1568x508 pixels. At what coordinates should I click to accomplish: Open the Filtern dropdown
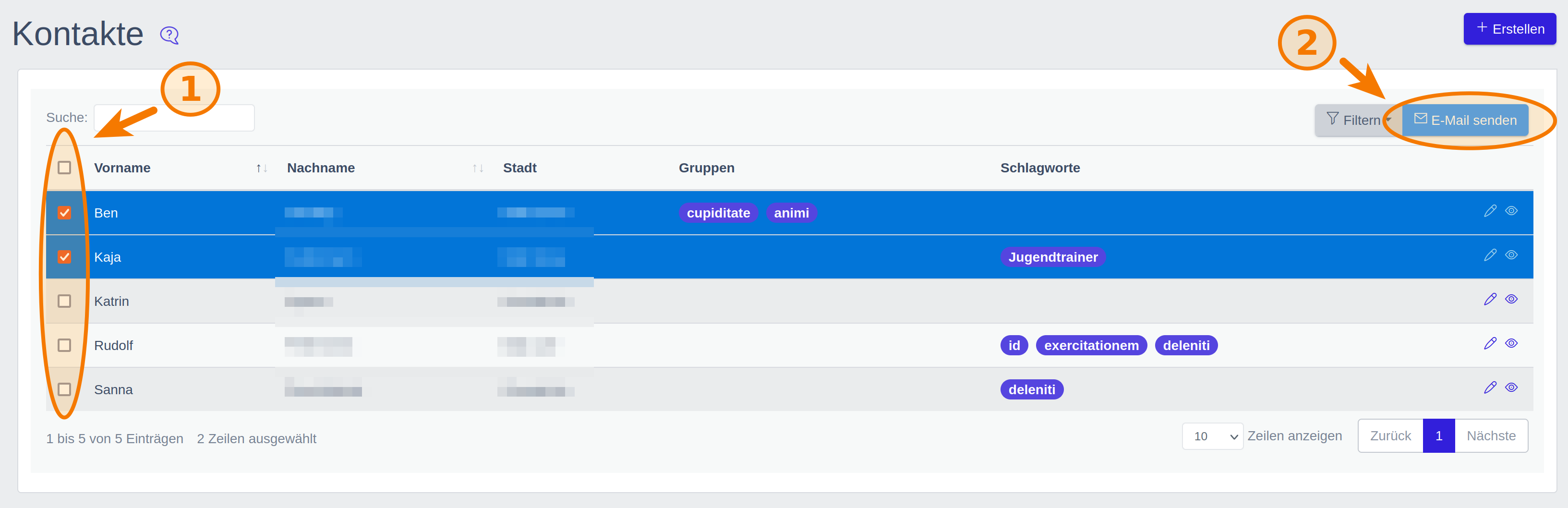(1357, 120)
